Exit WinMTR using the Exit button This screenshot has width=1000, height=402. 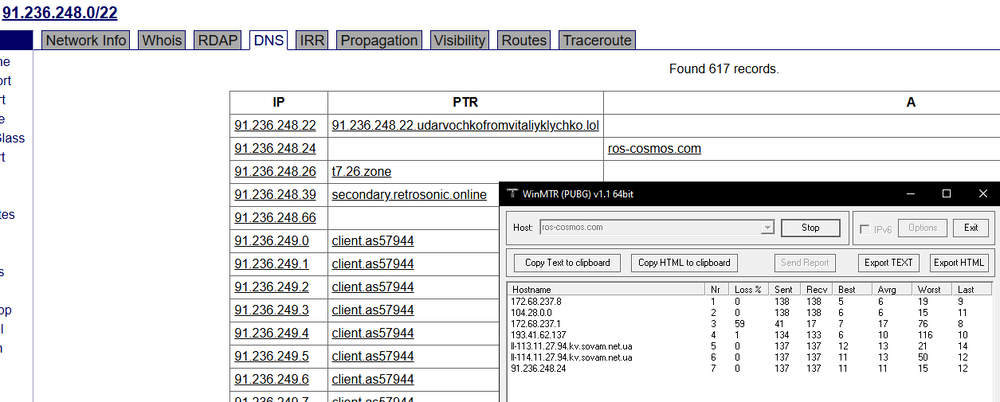[x=970, y=228]
